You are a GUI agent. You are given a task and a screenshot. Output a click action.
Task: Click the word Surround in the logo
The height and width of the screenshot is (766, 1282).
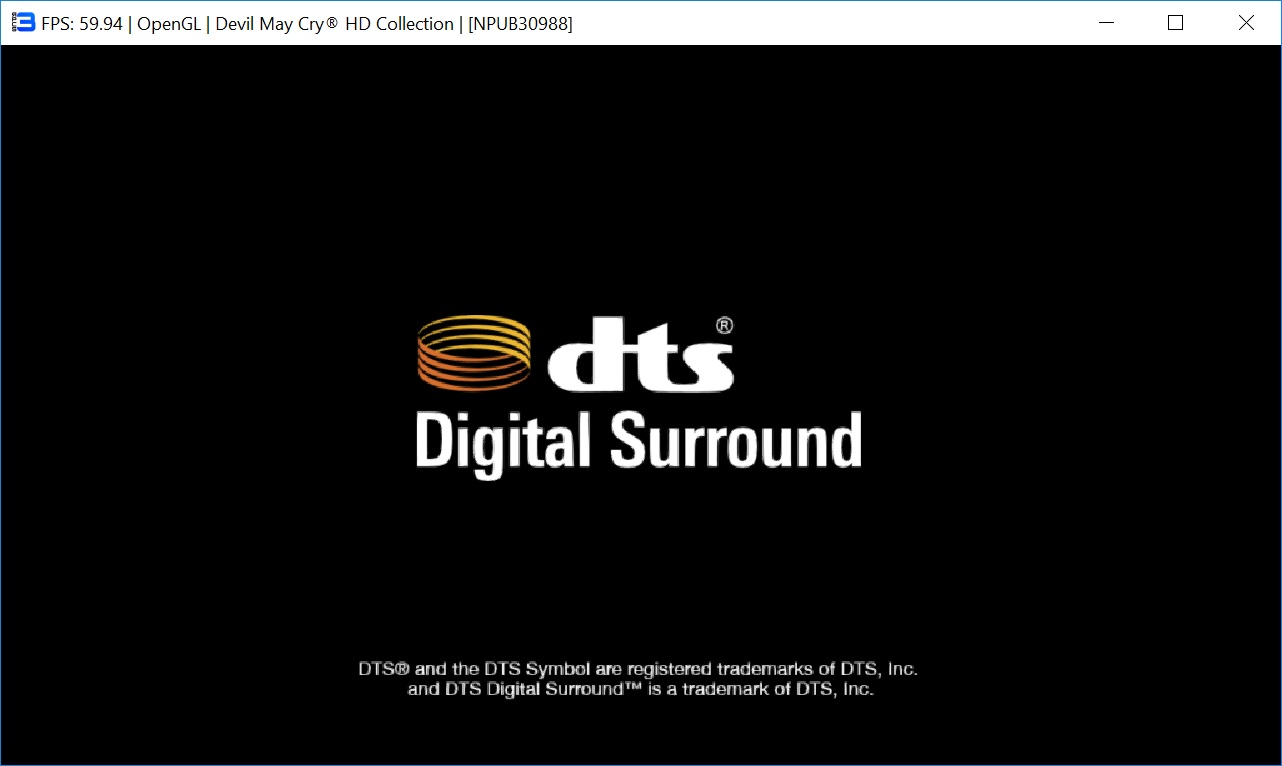point(736,441)
